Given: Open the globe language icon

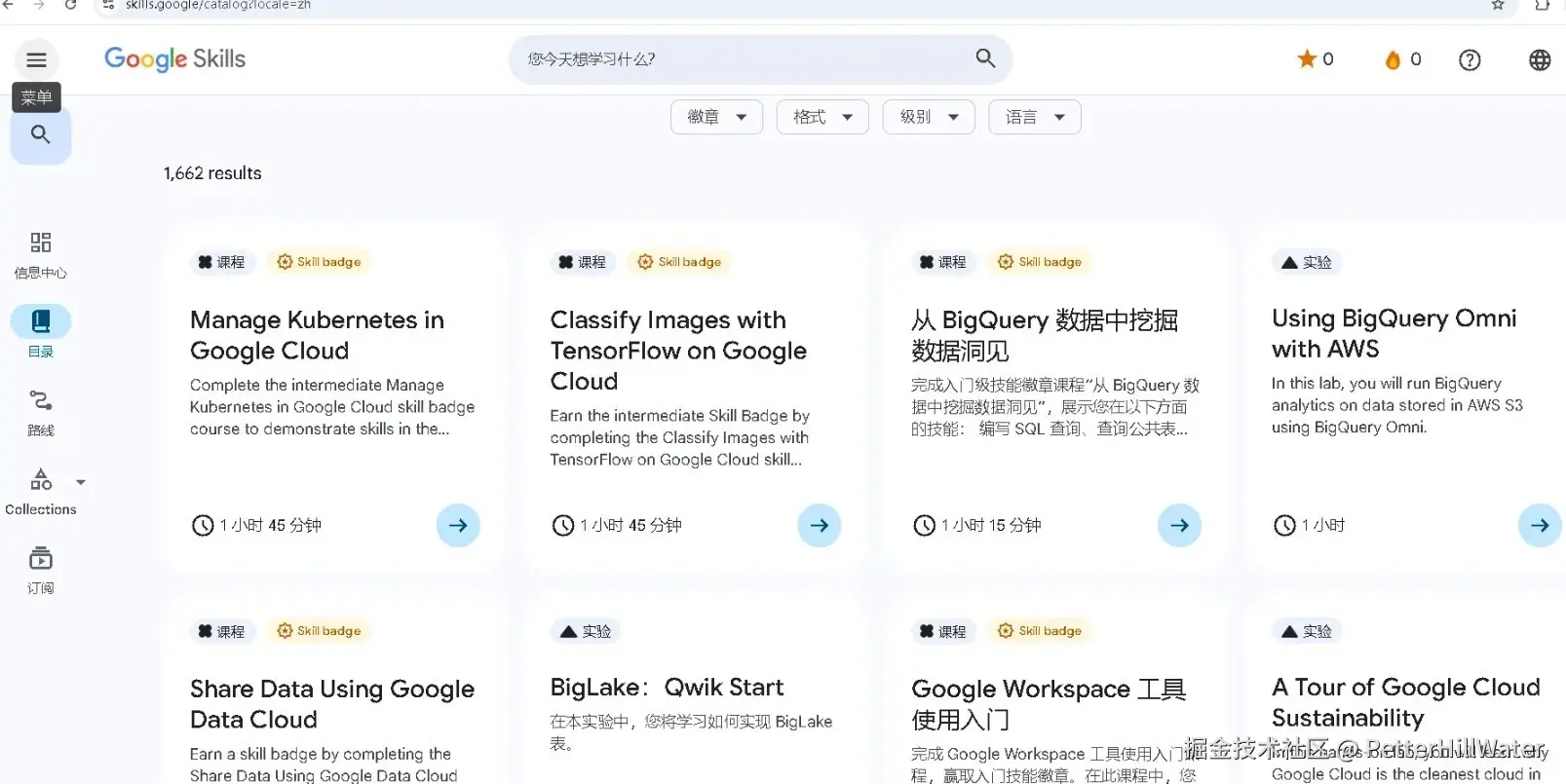Looking at the screenshot, I should 1540,60.
